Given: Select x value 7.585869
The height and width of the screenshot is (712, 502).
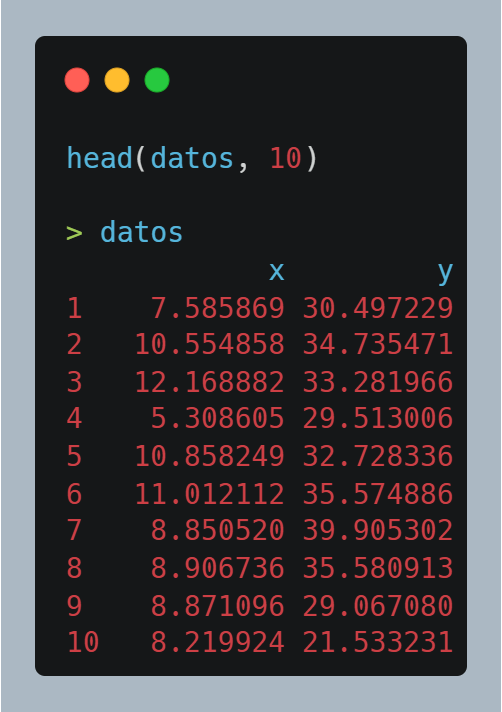Looking at the screenshot, I should [x=218, y=308].
